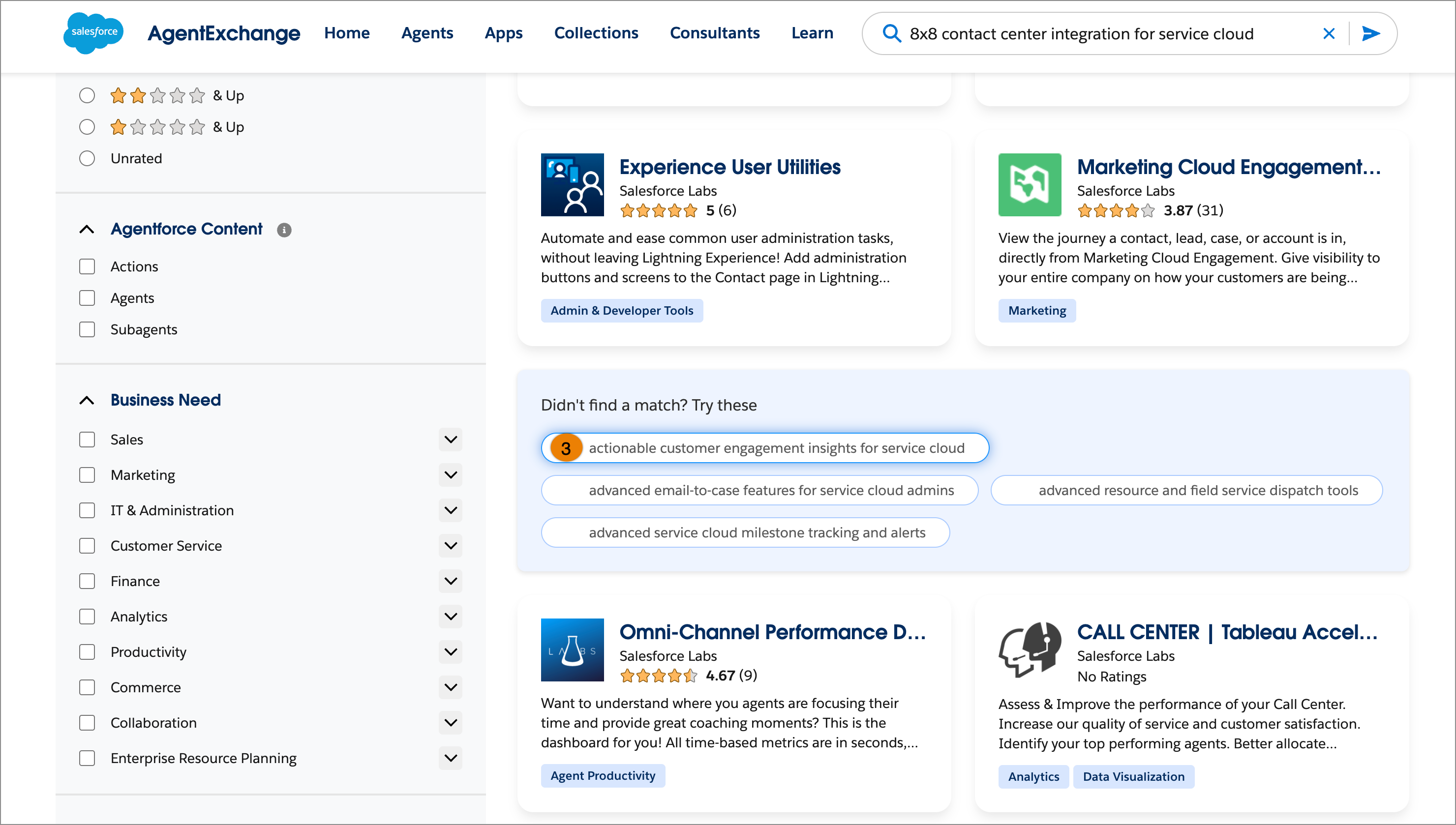Screen dimensions: 1456x825
Task: Expand the Sales subcategory dropdown
Action: click(x=451, y=440)
